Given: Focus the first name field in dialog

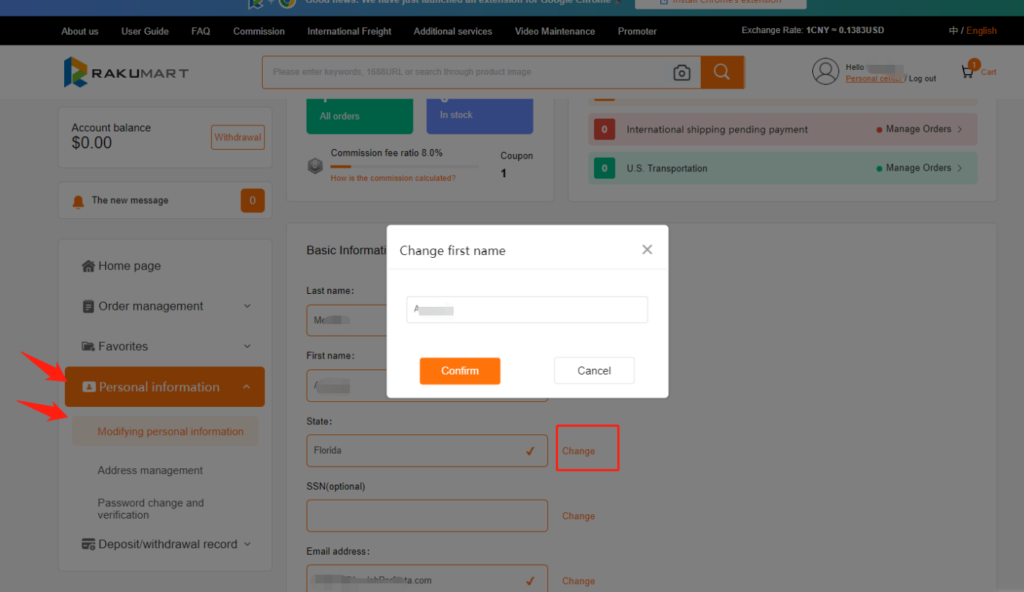Looking at the screenshot, I should point(527,310).
